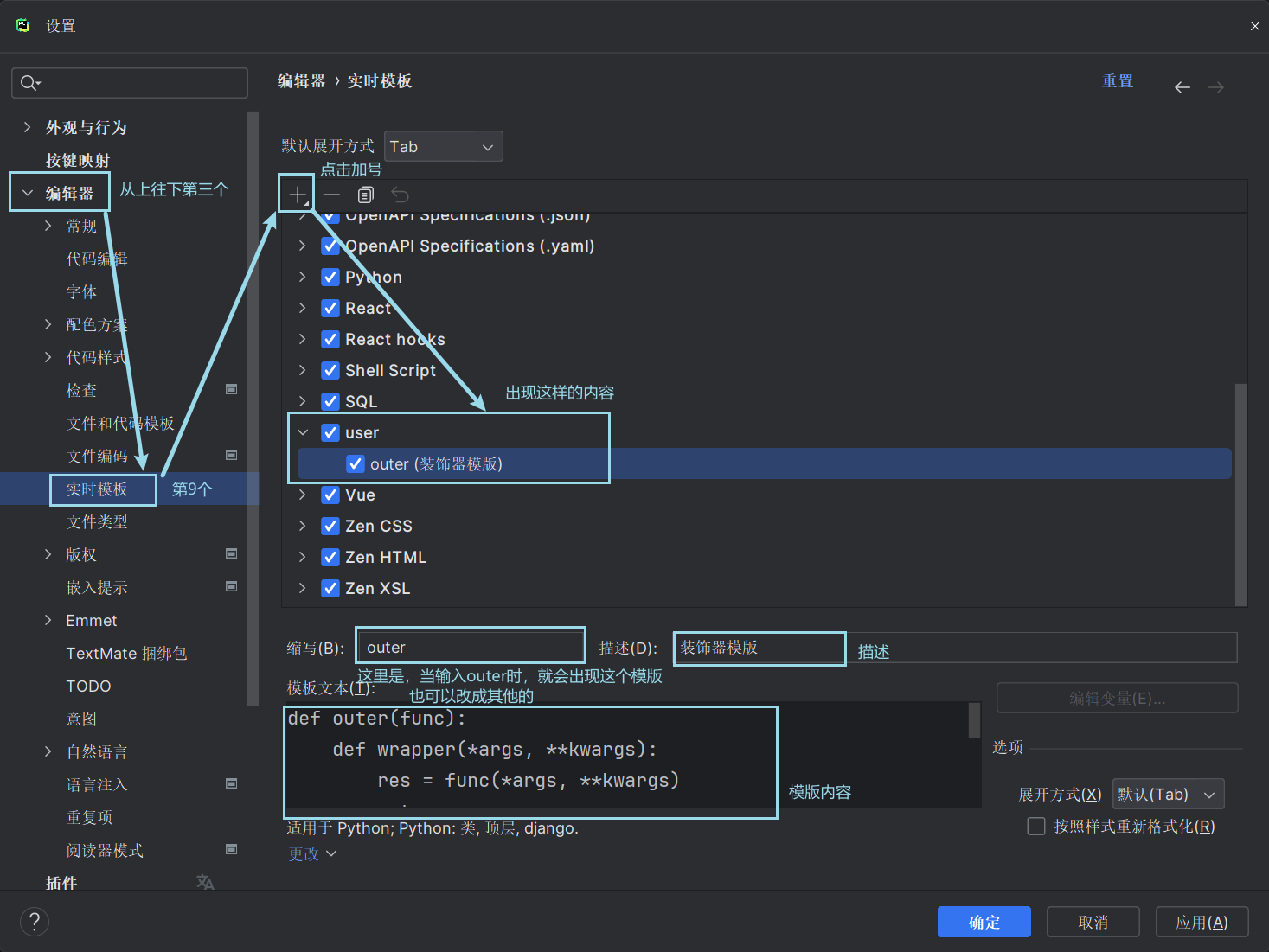Screen dimensions: 1269x952
Task: Click the duplicate template copy icon
Action: [366, 195]
